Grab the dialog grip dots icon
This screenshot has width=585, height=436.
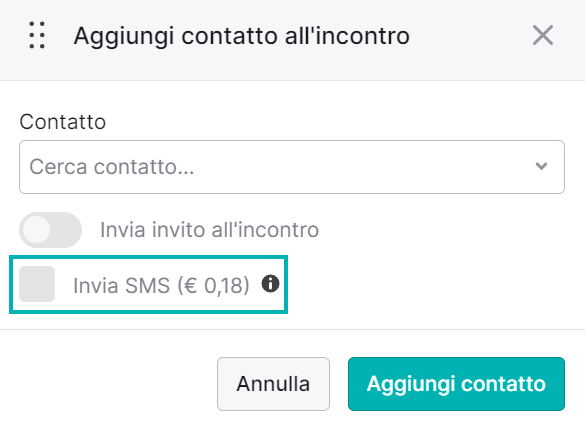37,35
